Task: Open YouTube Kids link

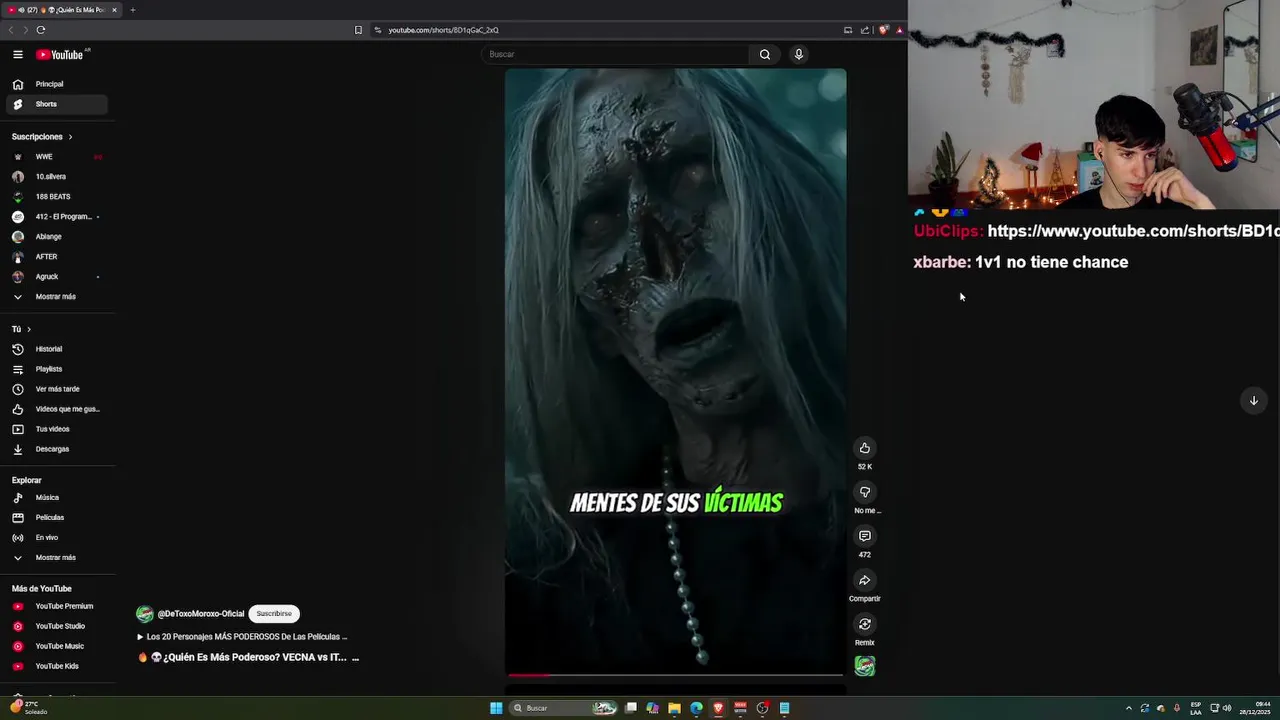Action: 56,666
